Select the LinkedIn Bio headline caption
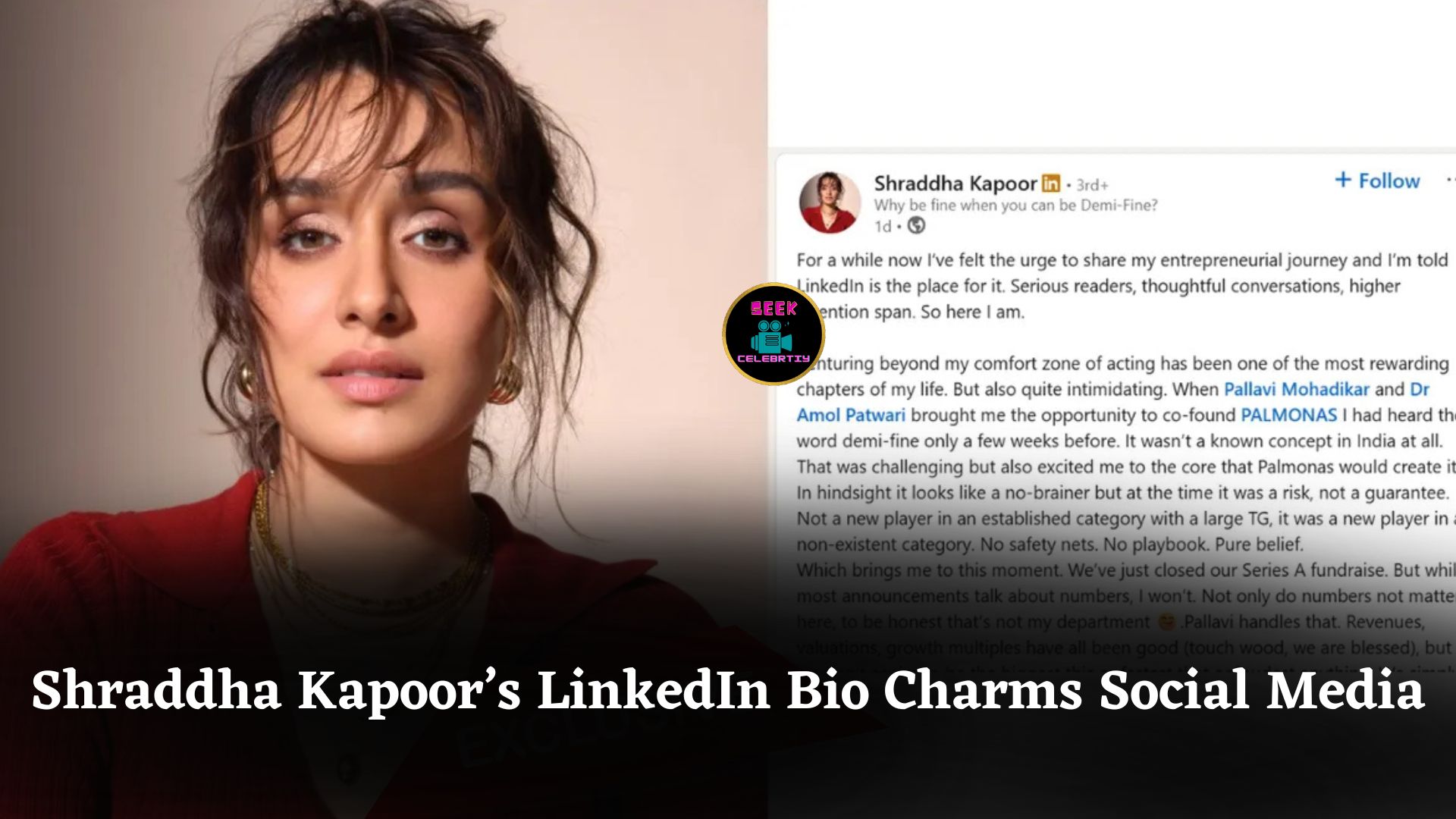The height and width of the screenshot is (819, 1456). [728, 691]
